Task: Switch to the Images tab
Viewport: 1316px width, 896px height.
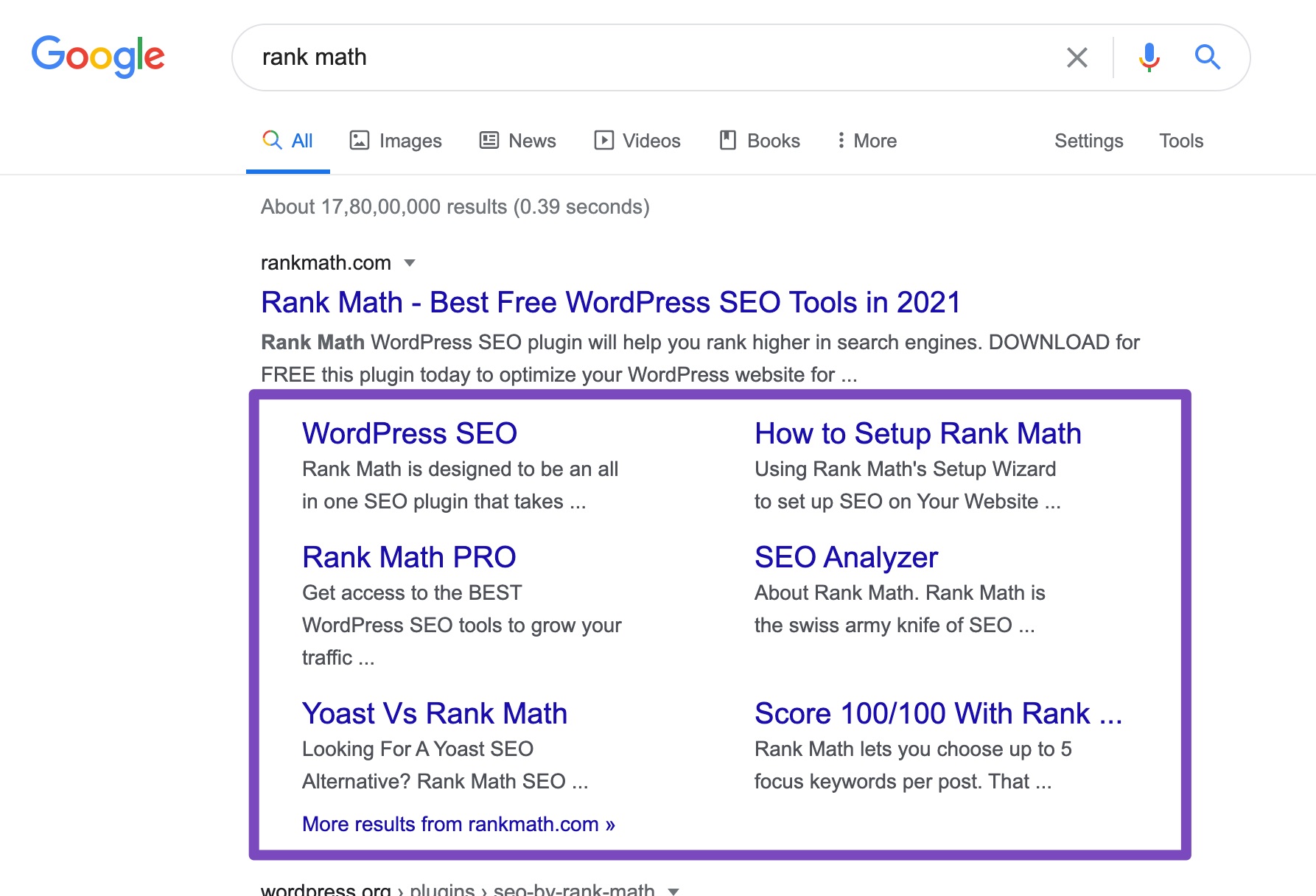Action: pyautogui.click(x=396, y=141)
